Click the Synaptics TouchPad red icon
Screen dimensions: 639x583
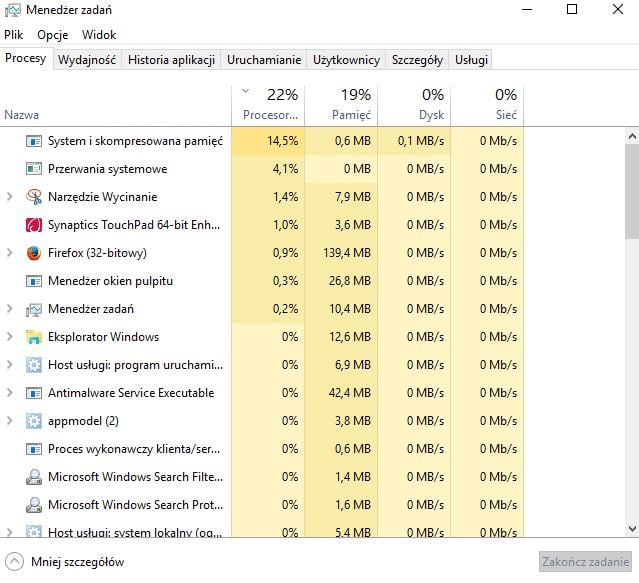click(x=33, y=225)
